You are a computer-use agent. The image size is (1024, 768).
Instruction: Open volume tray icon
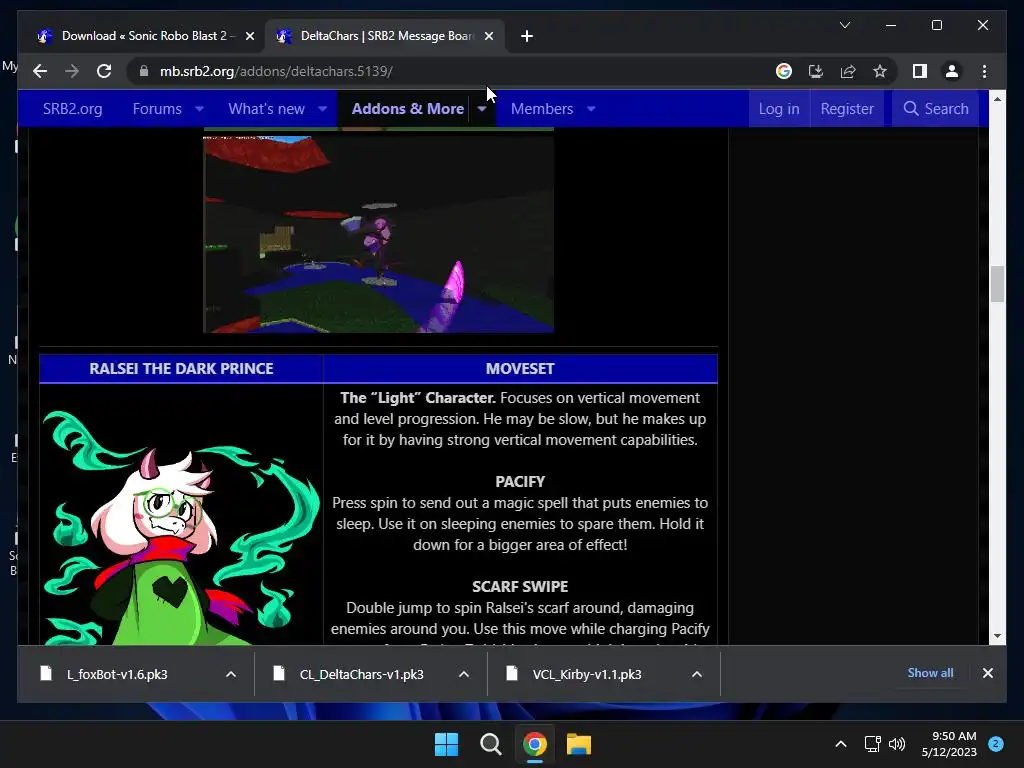[897, 744]
